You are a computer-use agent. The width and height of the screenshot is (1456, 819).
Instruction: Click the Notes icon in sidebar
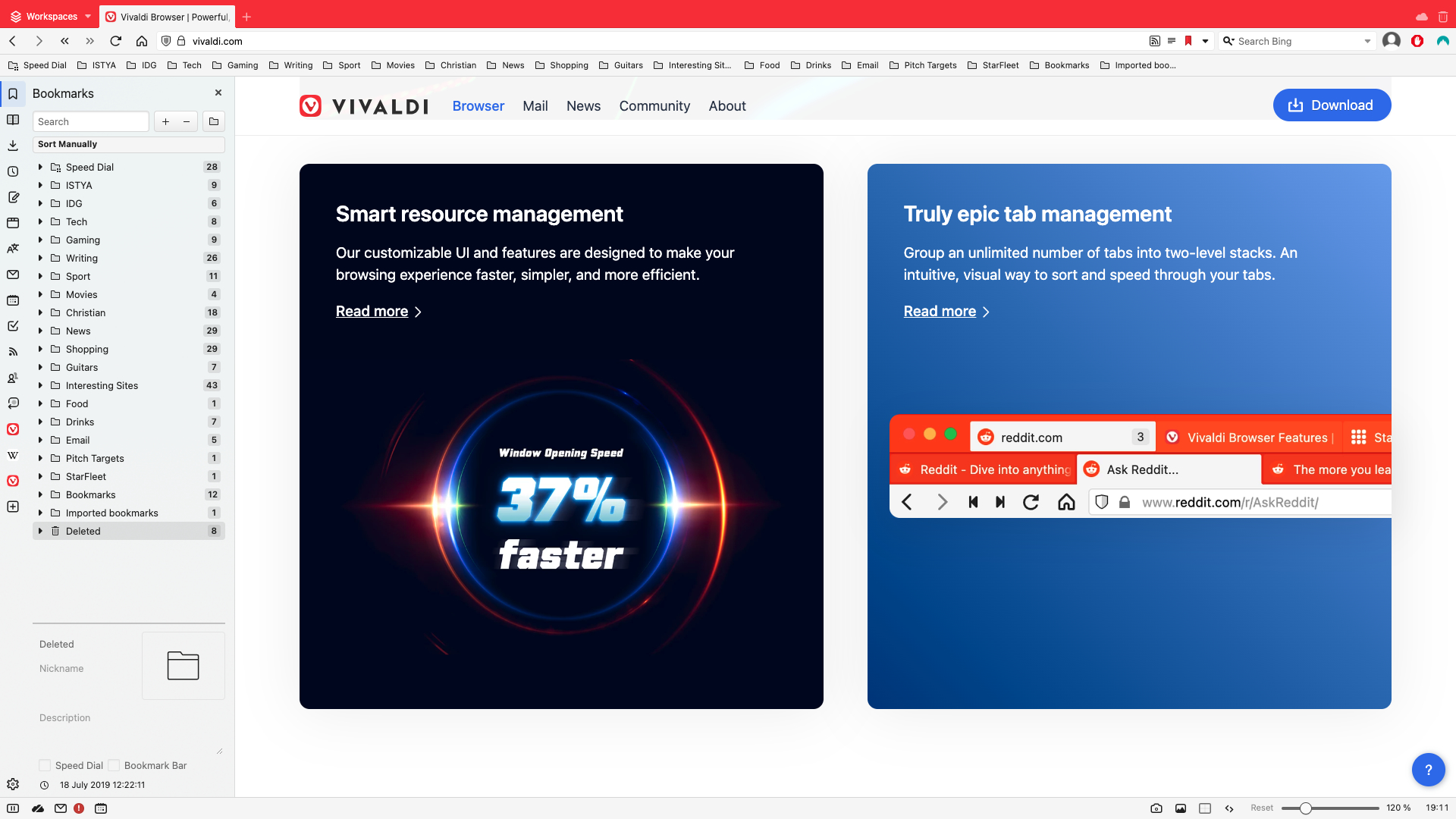[x=13, y=196]
